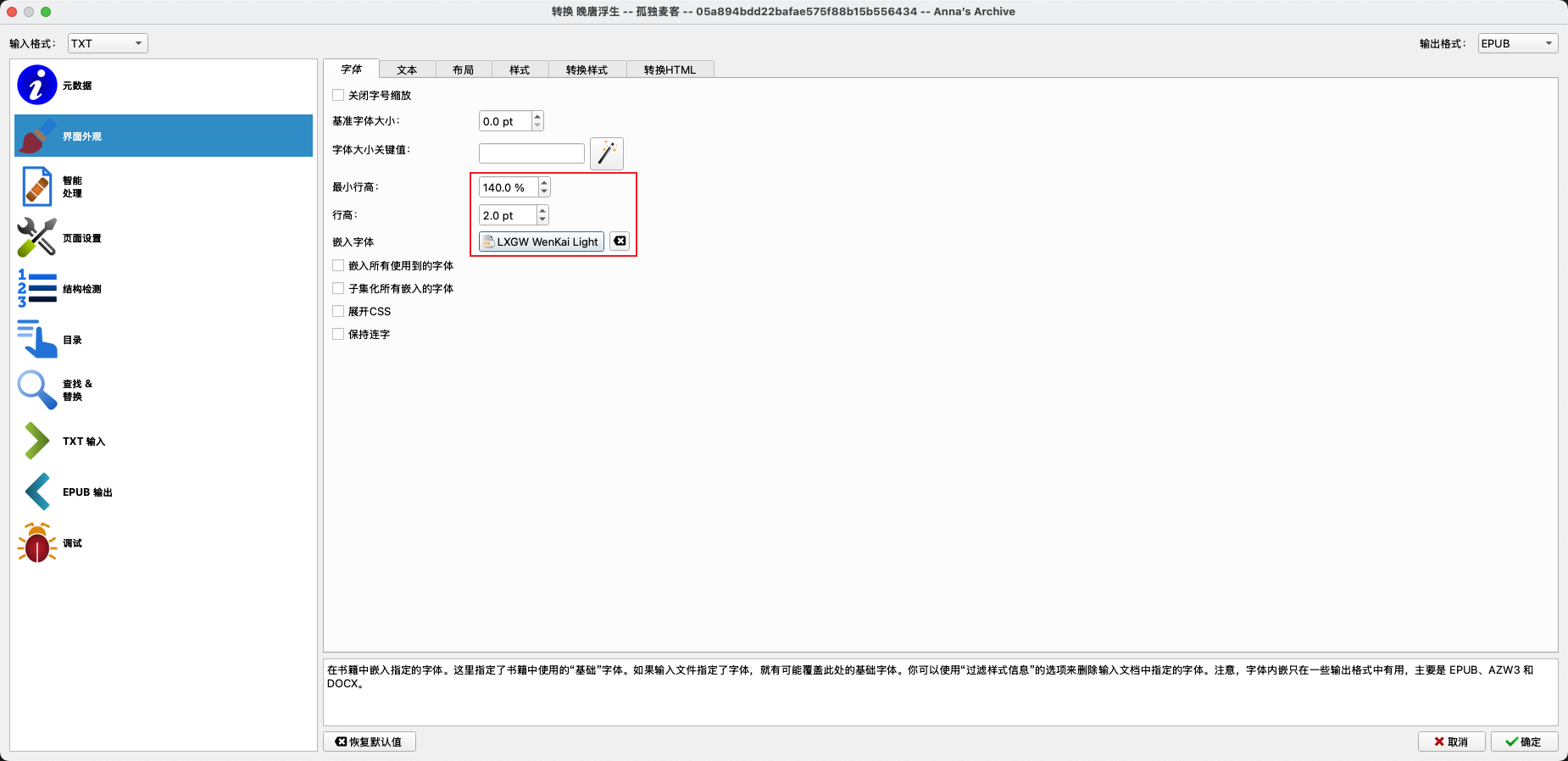Open the 元数据 metadata section icon
This screenshot has height=761, width=1568.
point(36,86)
